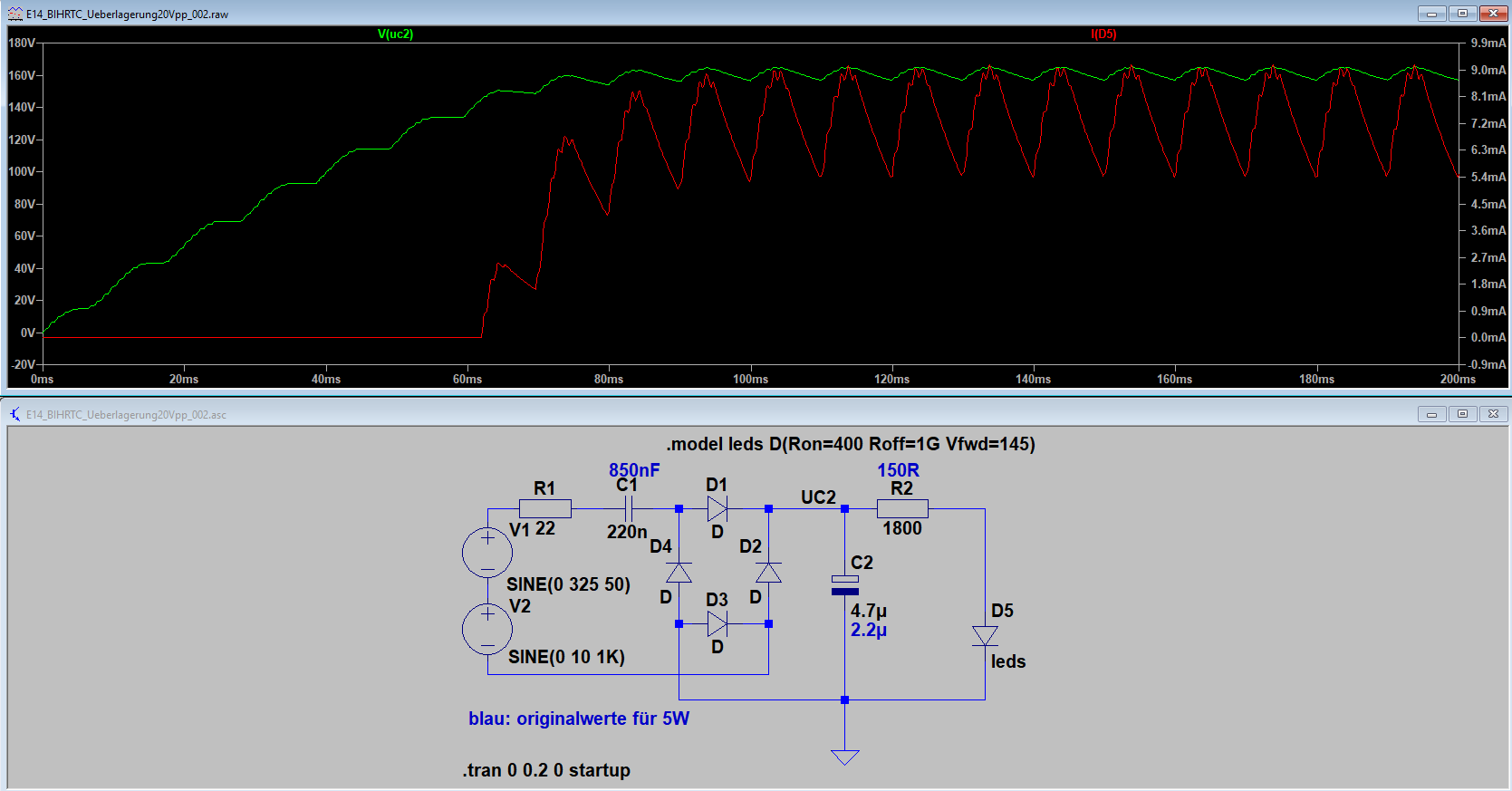Click the blue 2.2µ annotation
This screenshot has width=1512, height=791.
click(869, 630)
